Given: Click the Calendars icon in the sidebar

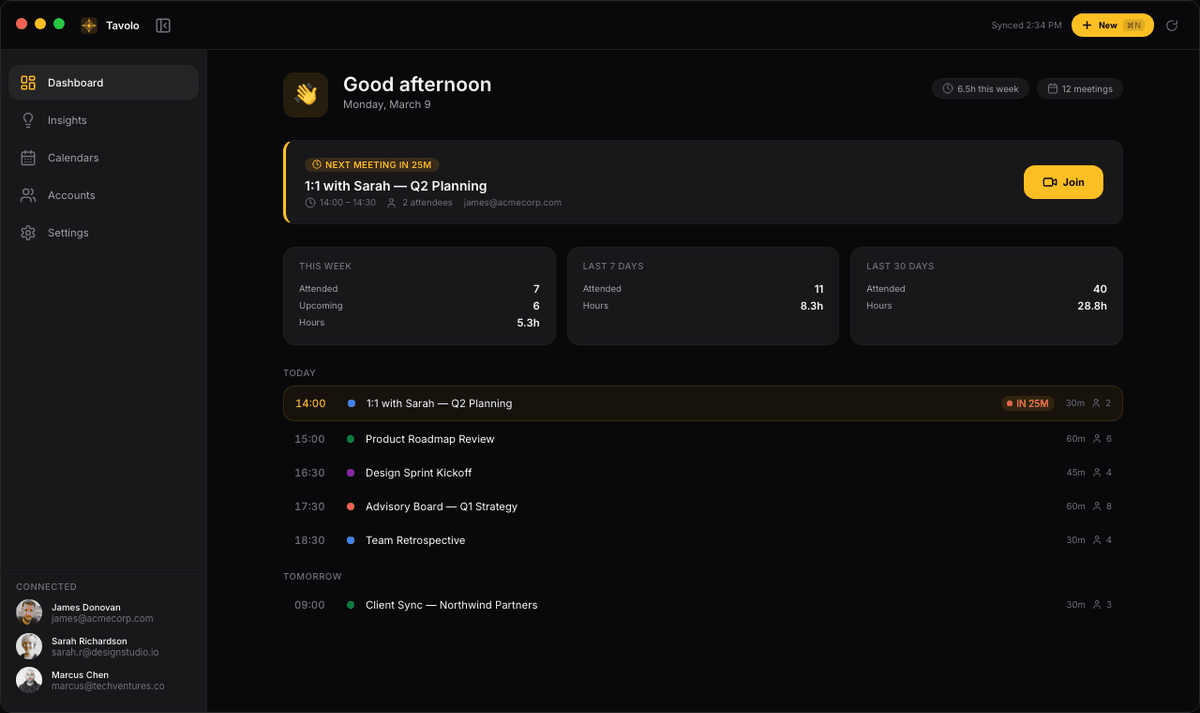Looking at the screenshot, I should [x=28, y=157].
